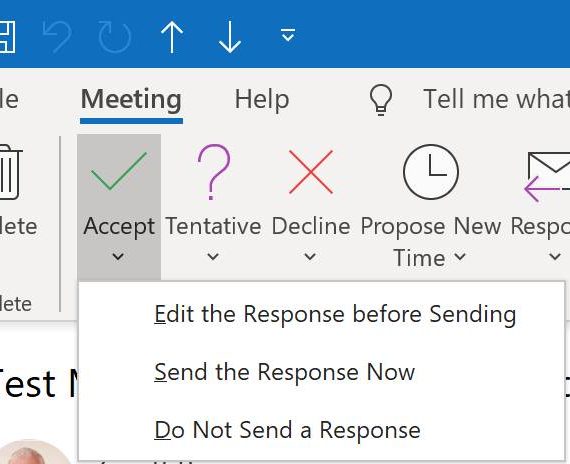
Task: Expand the Decline dropdown chevron
Action: [x=310, y=257]
